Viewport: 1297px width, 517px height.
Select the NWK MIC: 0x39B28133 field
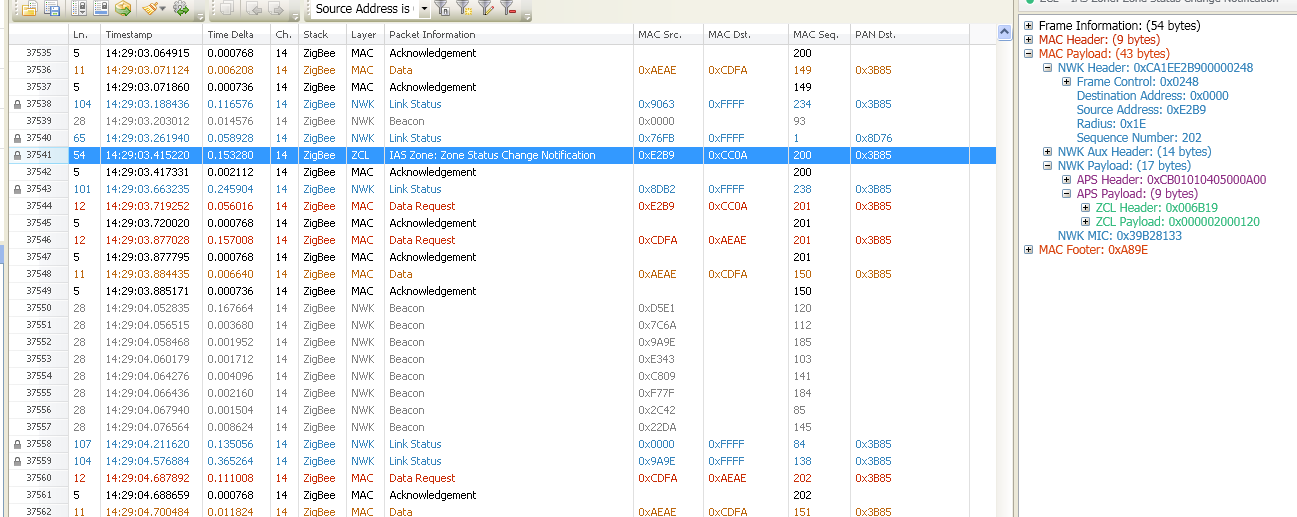[1120, 236]
